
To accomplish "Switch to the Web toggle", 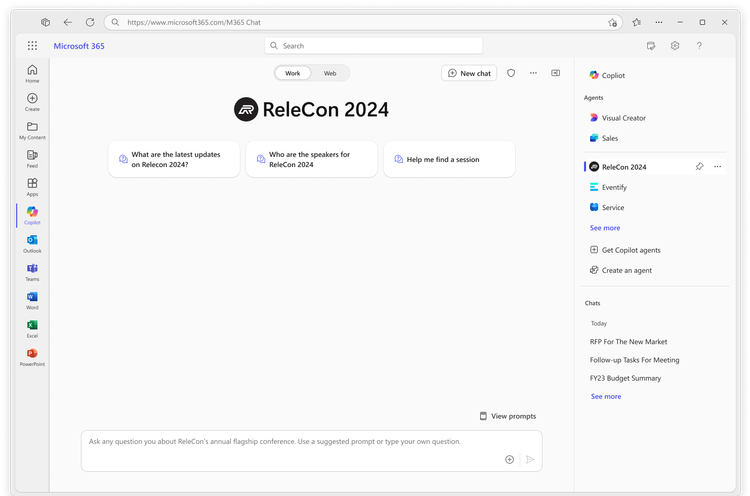I will (330, 73).
